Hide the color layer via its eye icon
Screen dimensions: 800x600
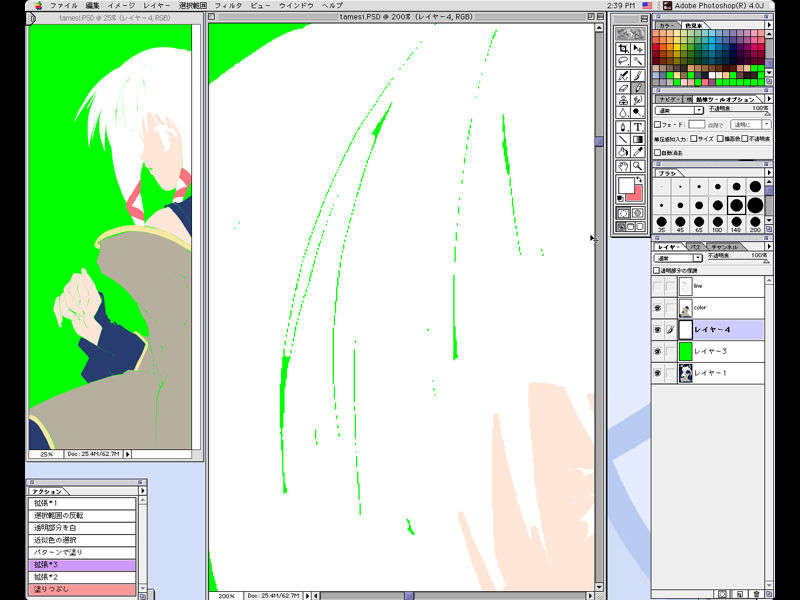pyautogui.click(x=658, y=308)
